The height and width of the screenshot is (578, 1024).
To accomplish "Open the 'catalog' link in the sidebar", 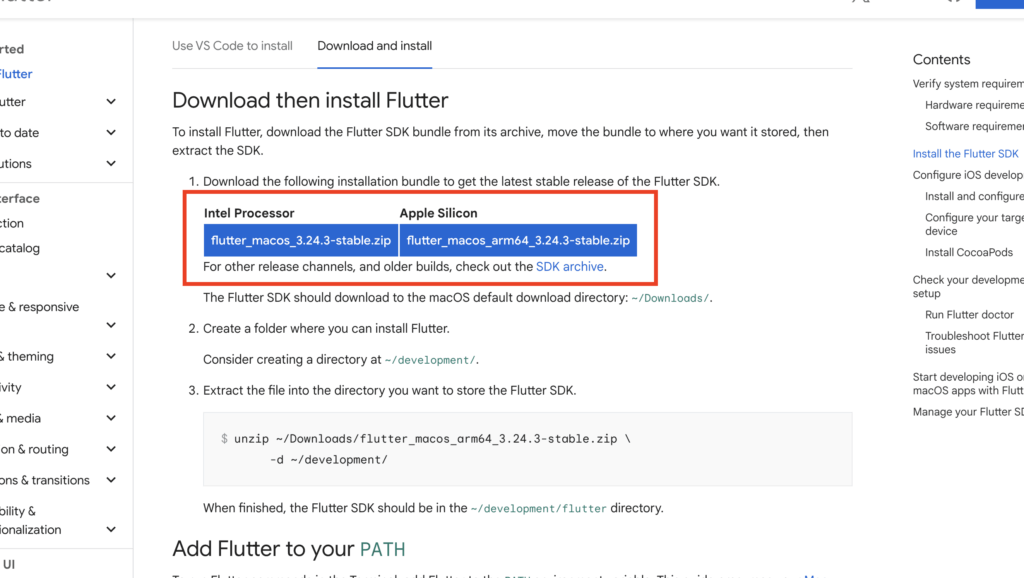I will pos(20,248).
